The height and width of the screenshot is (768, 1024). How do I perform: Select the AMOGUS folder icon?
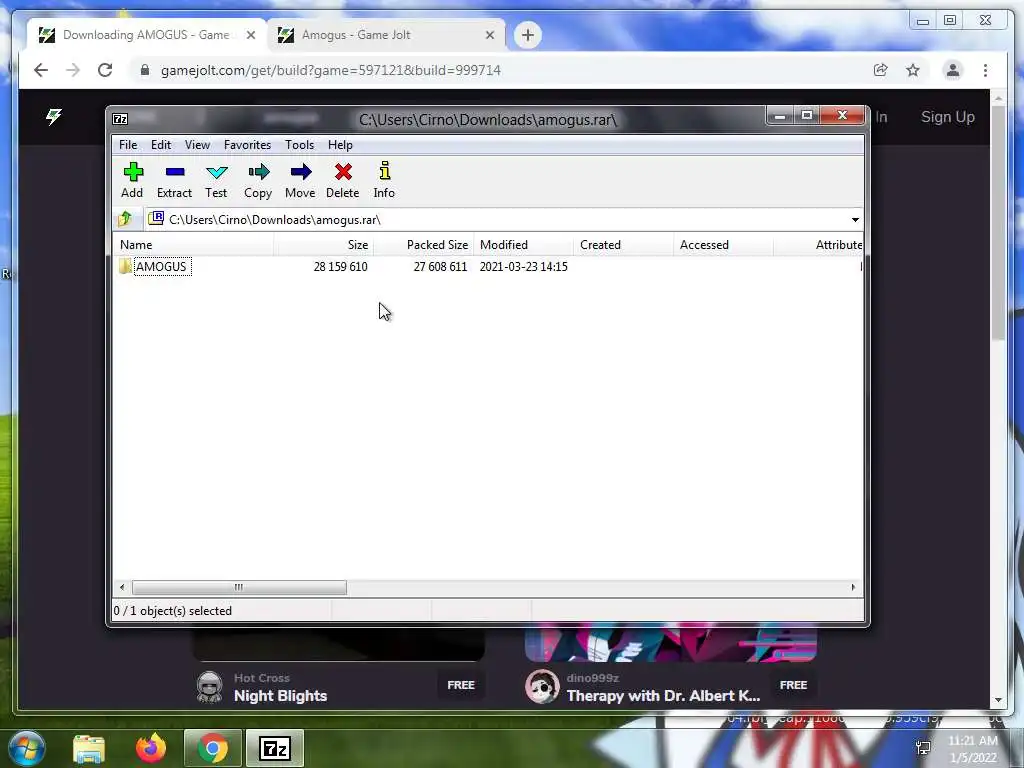pyautogui.click(x=125, y=266)
